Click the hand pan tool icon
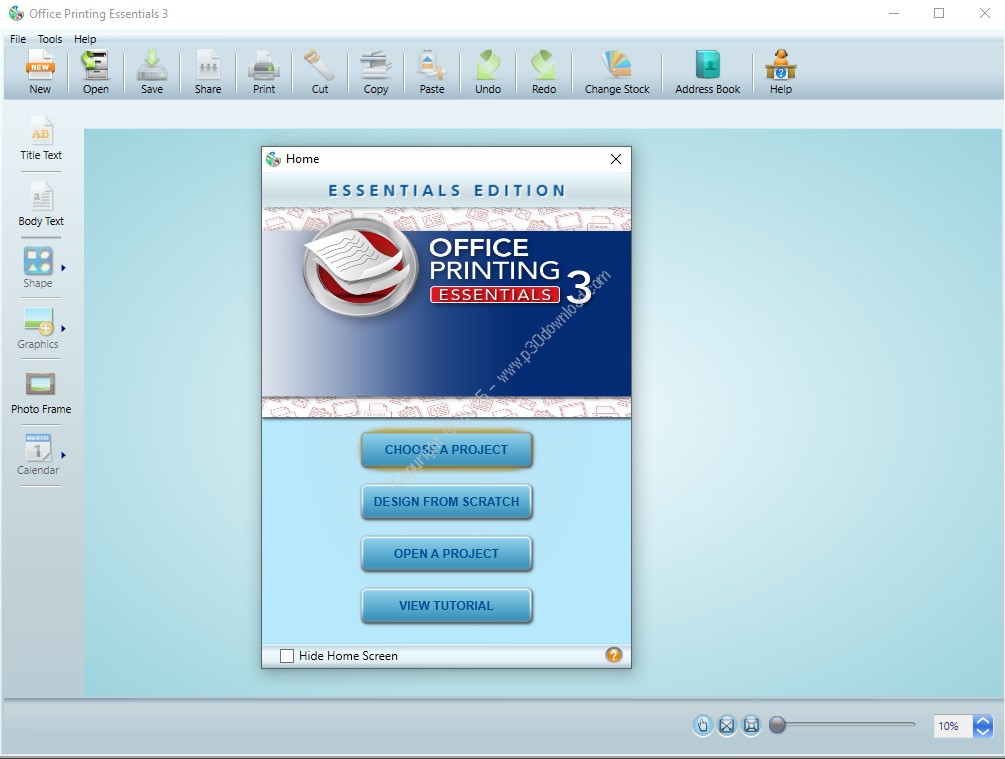Image resolution: width=1005 pixels, height=759 pixels. (x=702, y=726)
